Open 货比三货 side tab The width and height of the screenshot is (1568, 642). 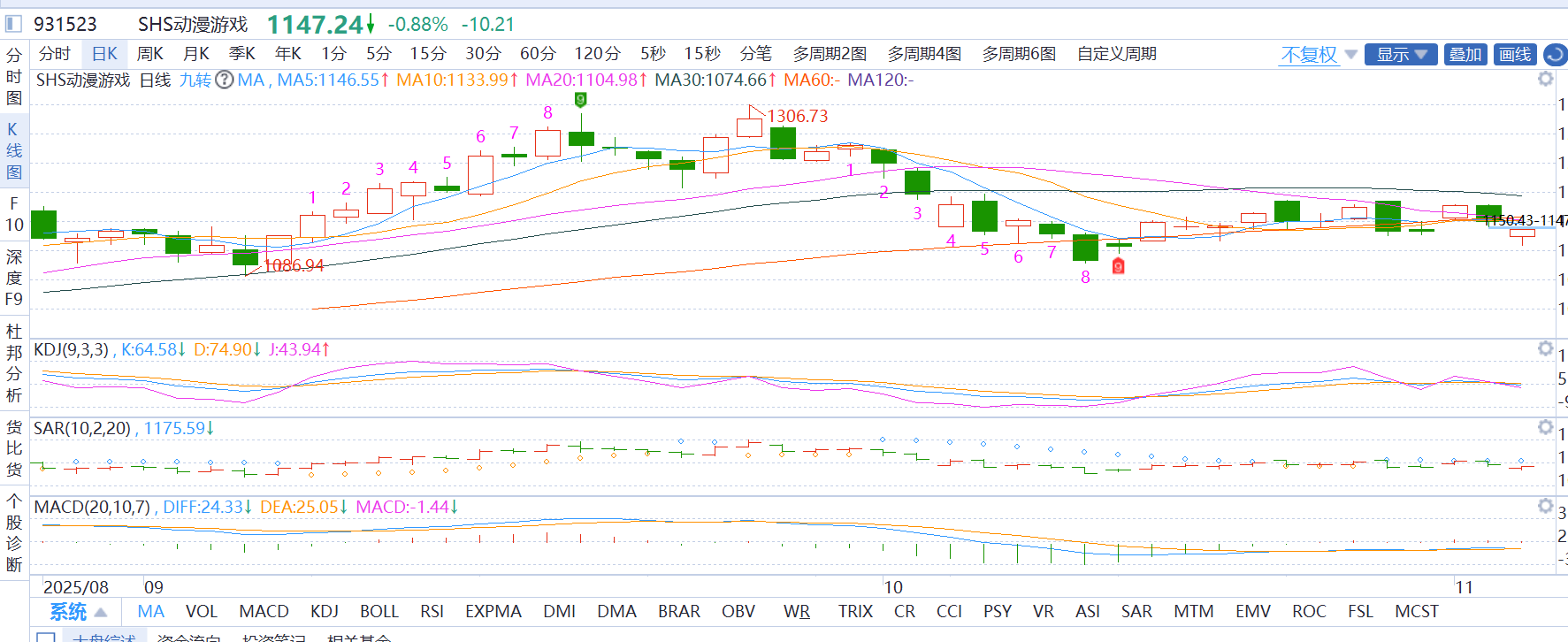click(14, 447)
